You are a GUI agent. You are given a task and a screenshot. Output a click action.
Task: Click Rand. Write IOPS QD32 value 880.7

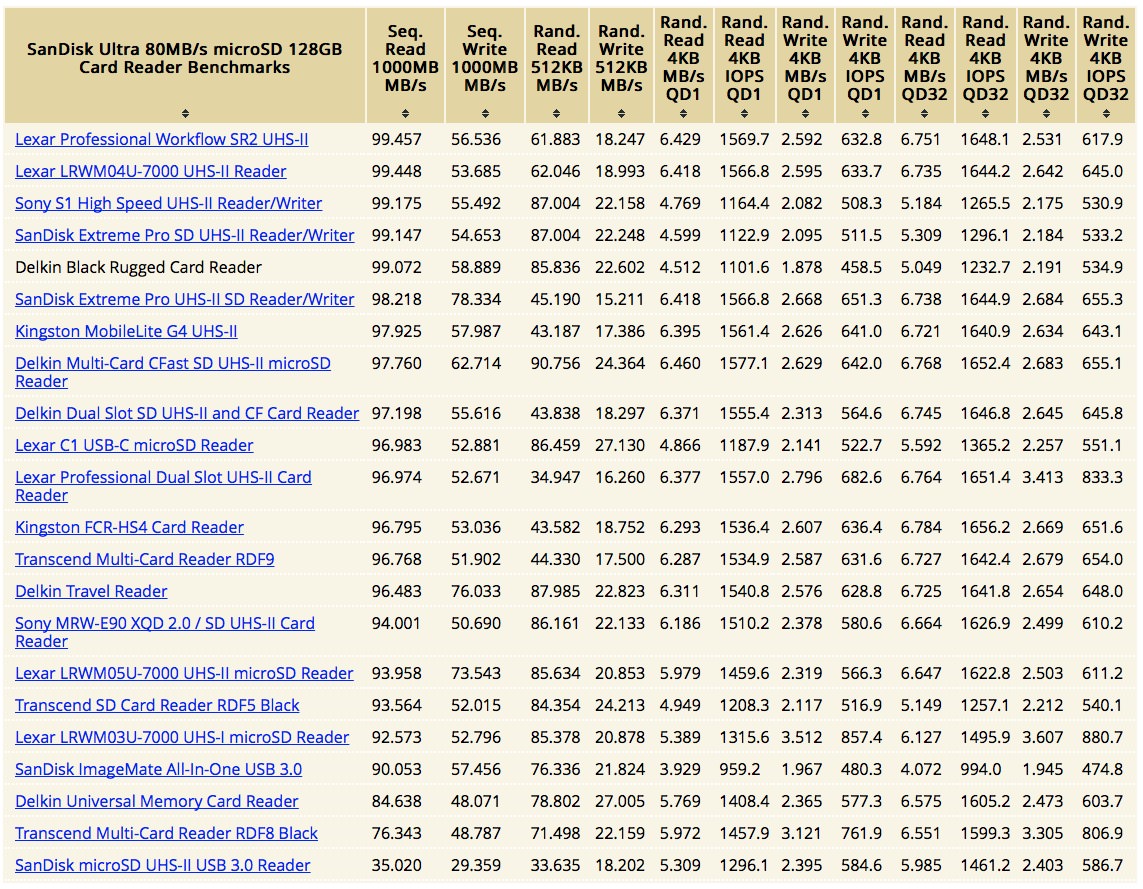tap(1102, 737)
